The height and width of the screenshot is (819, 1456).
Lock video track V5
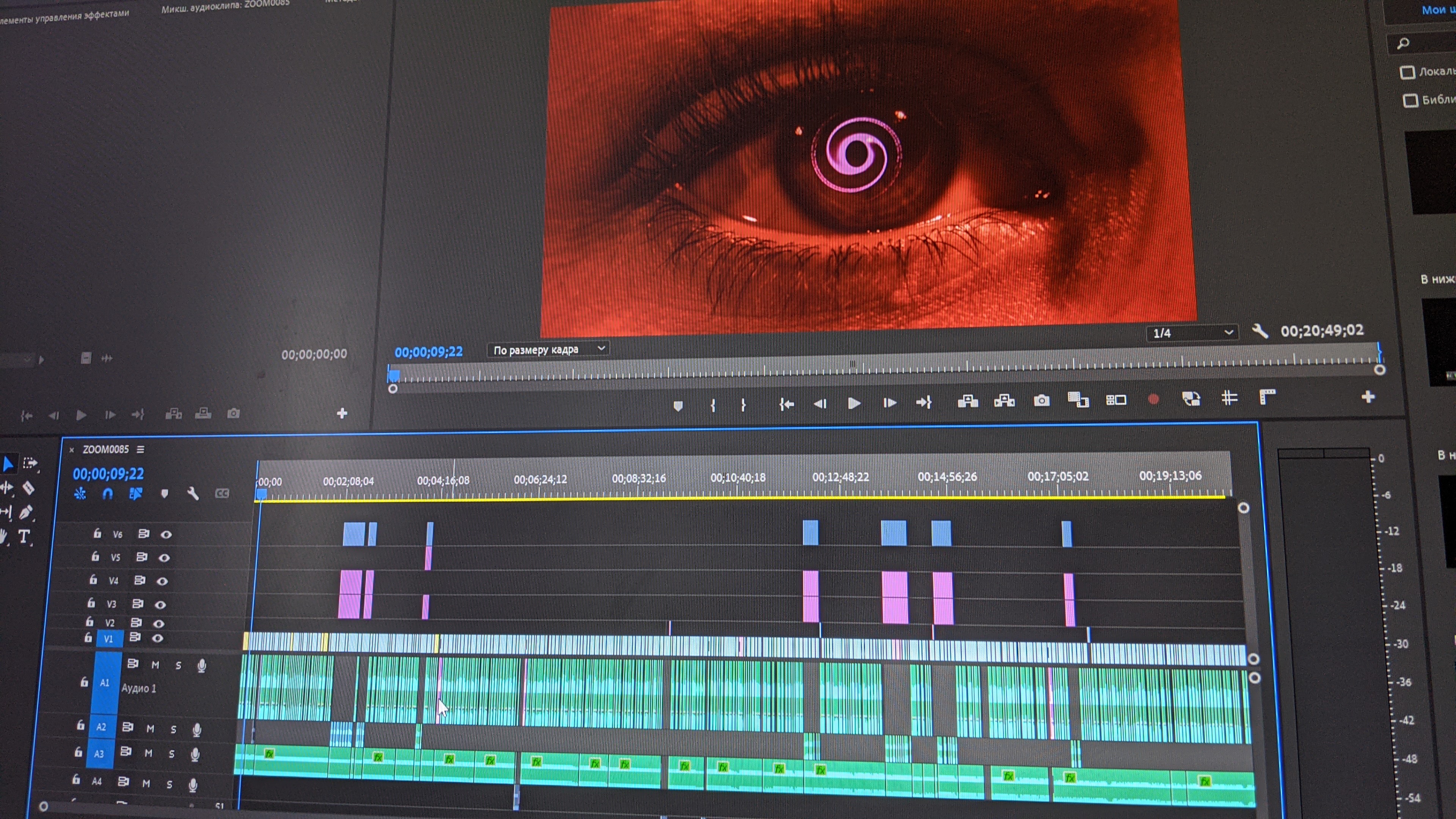96,557
